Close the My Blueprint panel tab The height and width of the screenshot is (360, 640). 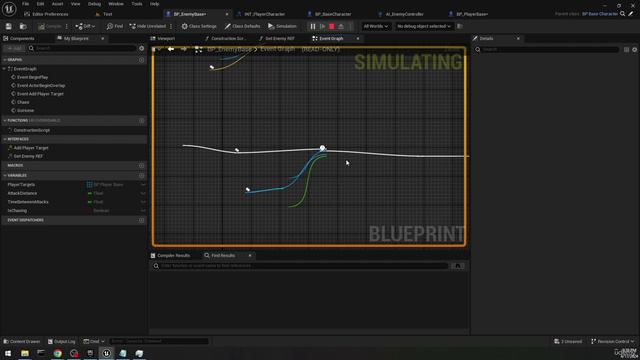[x=102, y=38]
